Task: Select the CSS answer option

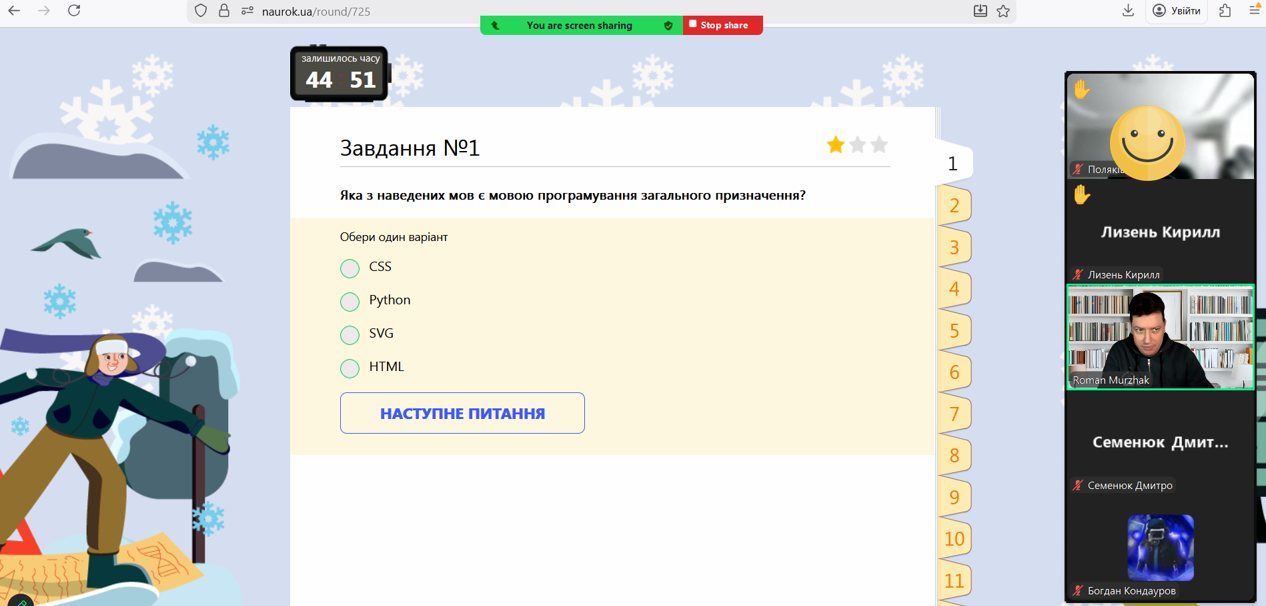Action: point(350,268)
